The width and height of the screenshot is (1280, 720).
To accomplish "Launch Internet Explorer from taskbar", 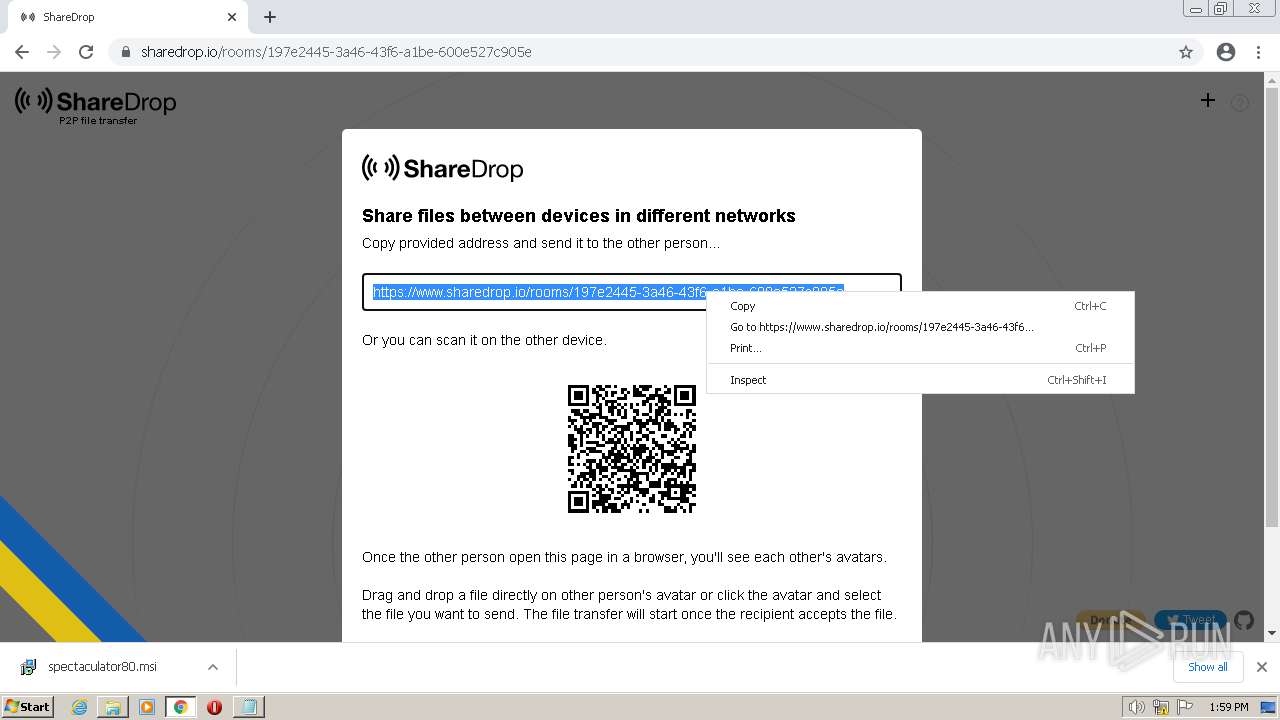I will click(x=80, y=707).
